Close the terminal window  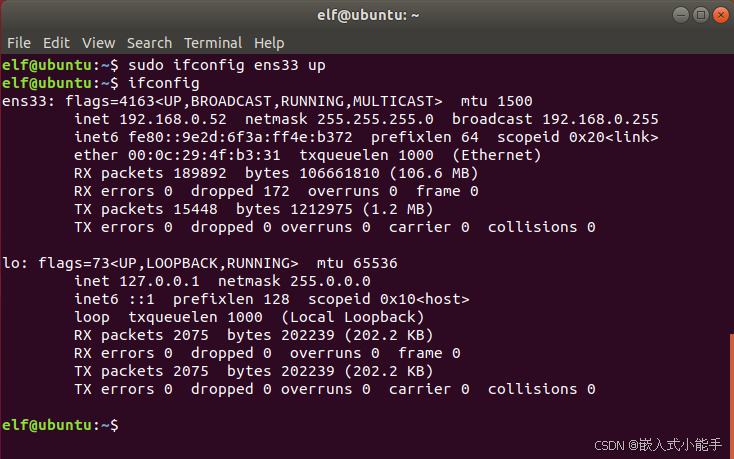pyautogui.click(x=721, y=15)
